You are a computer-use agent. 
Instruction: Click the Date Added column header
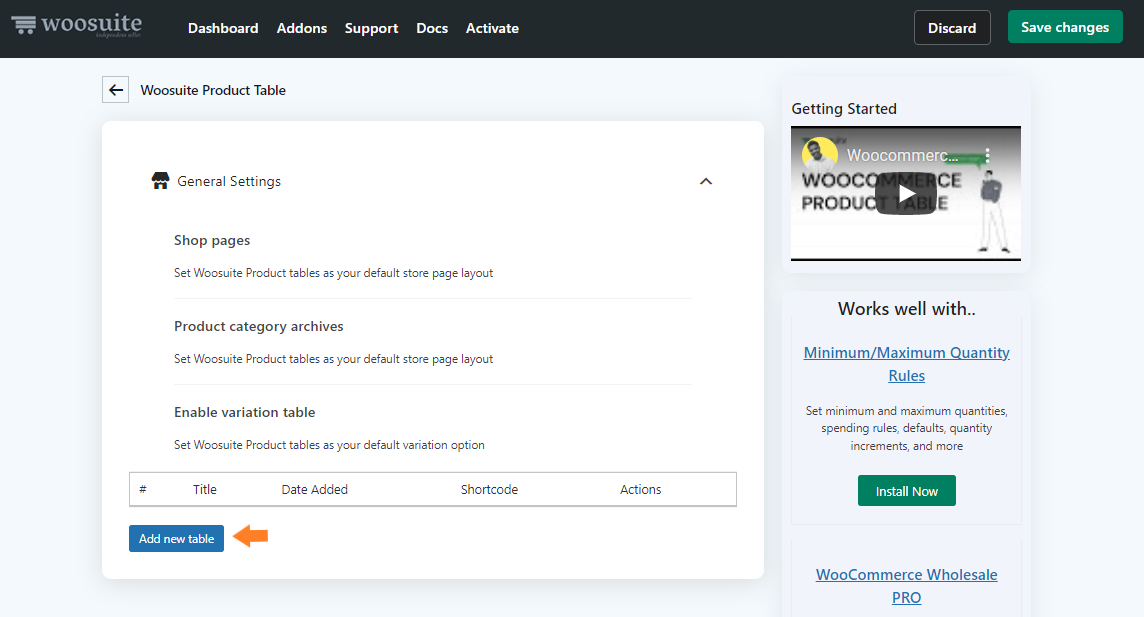pyautogui.click(x=314, y=489)
